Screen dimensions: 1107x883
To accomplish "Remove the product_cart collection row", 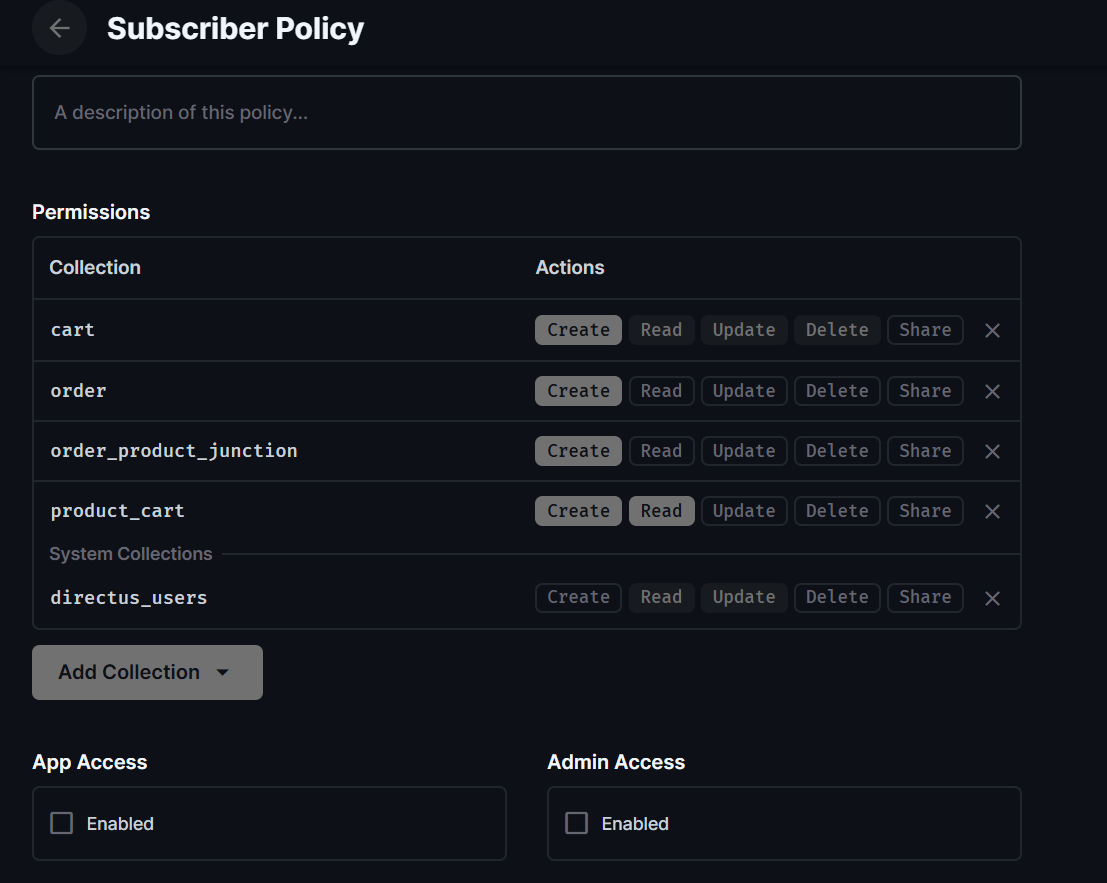I will coord(992,511).
